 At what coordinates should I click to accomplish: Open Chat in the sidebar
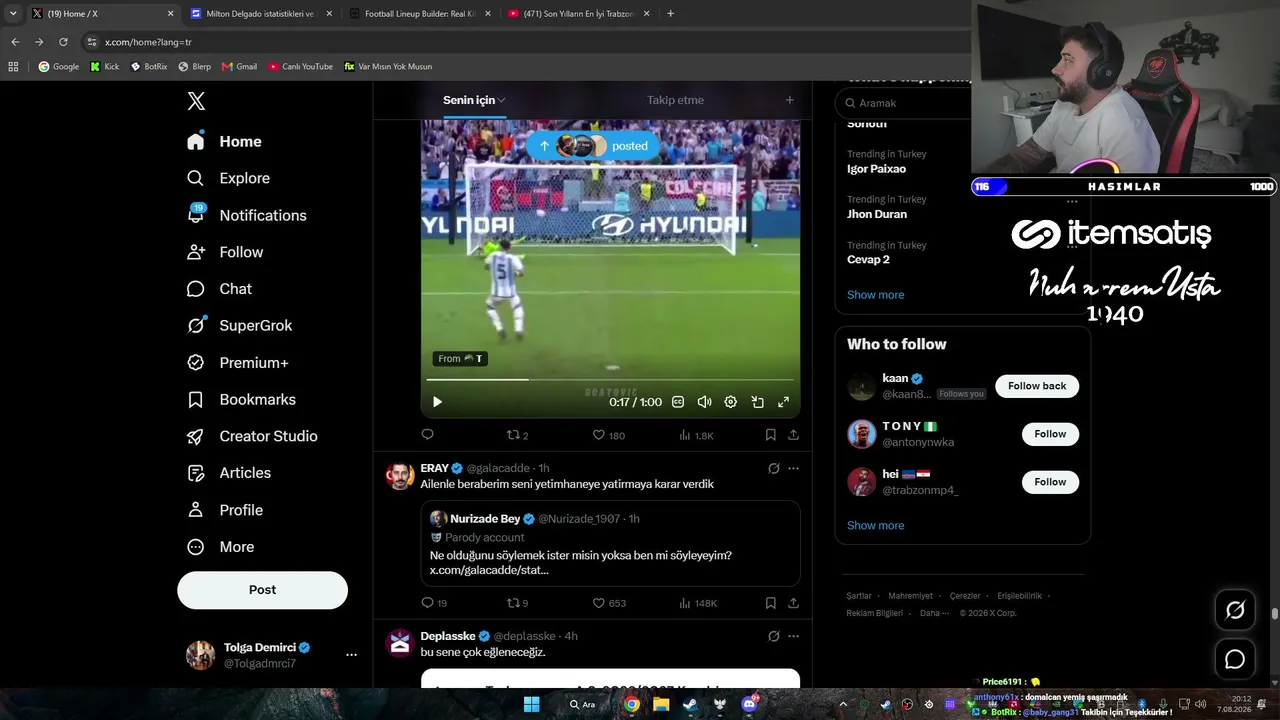219,289
